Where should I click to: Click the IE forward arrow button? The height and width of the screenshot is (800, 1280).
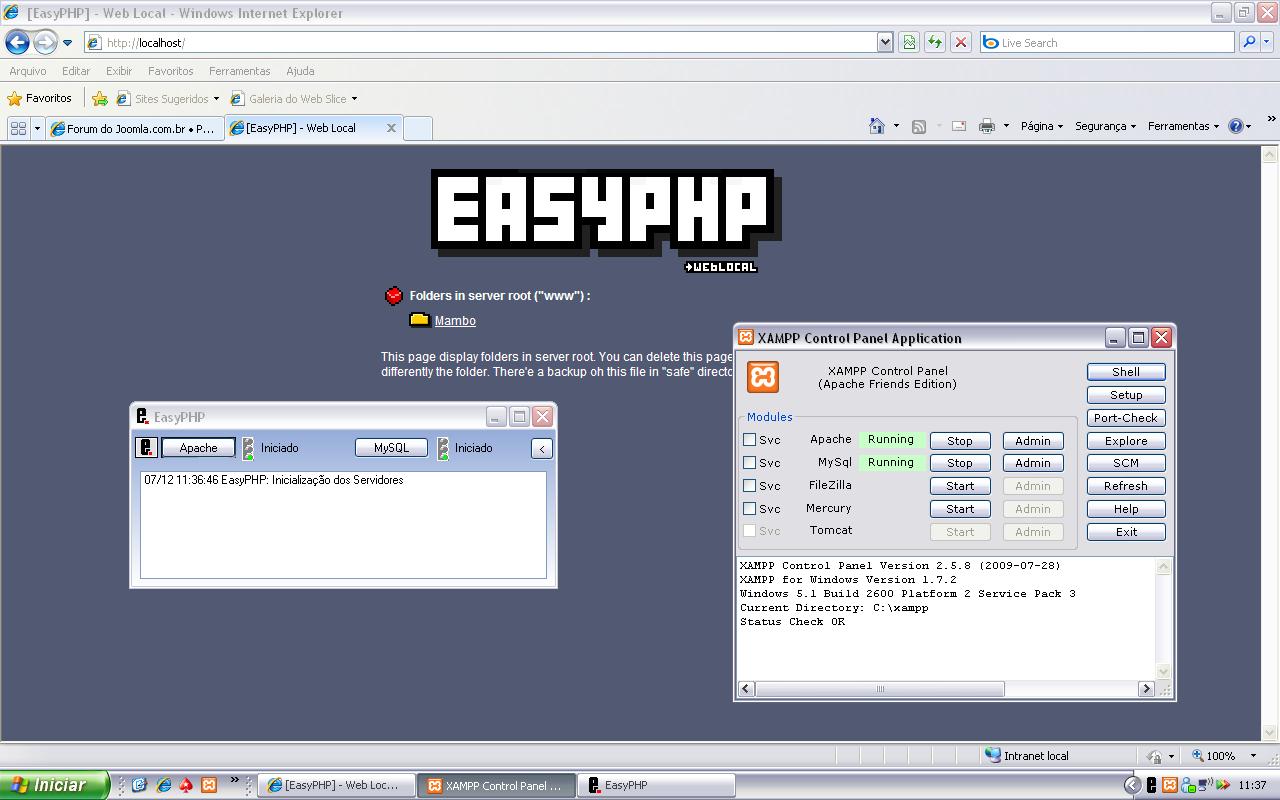tap(45, 42)
